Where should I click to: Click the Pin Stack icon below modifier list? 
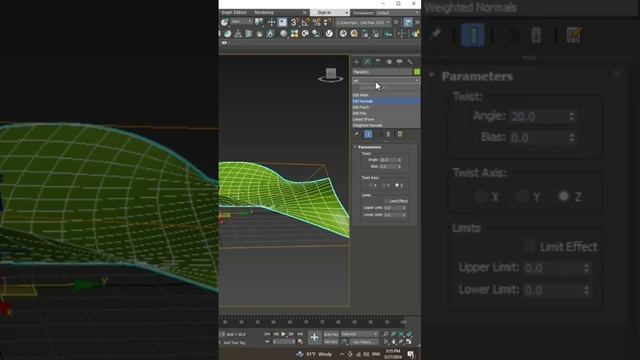356,134
